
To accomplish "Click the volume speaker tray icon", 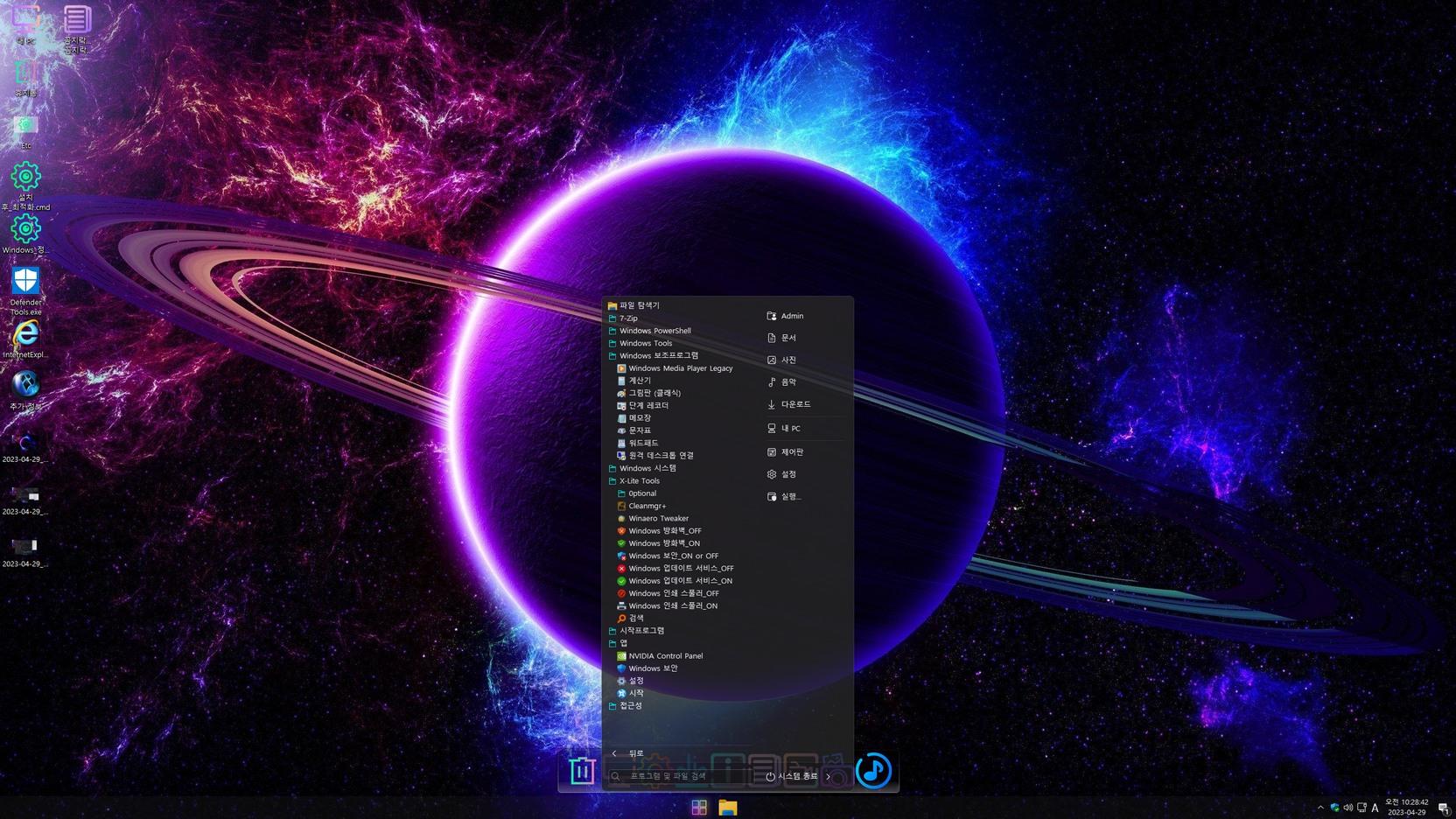I will point(1347,808).
